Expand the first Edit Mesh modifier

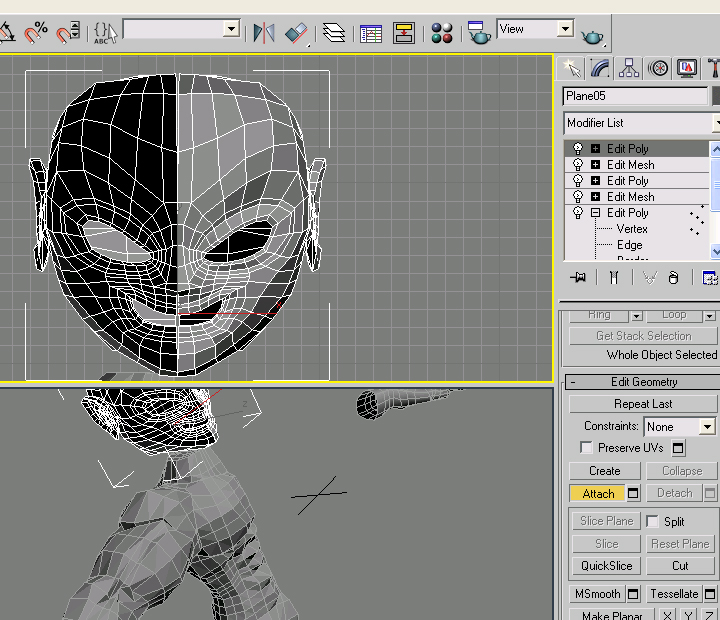pyautogui.click(x=596, y=165)
